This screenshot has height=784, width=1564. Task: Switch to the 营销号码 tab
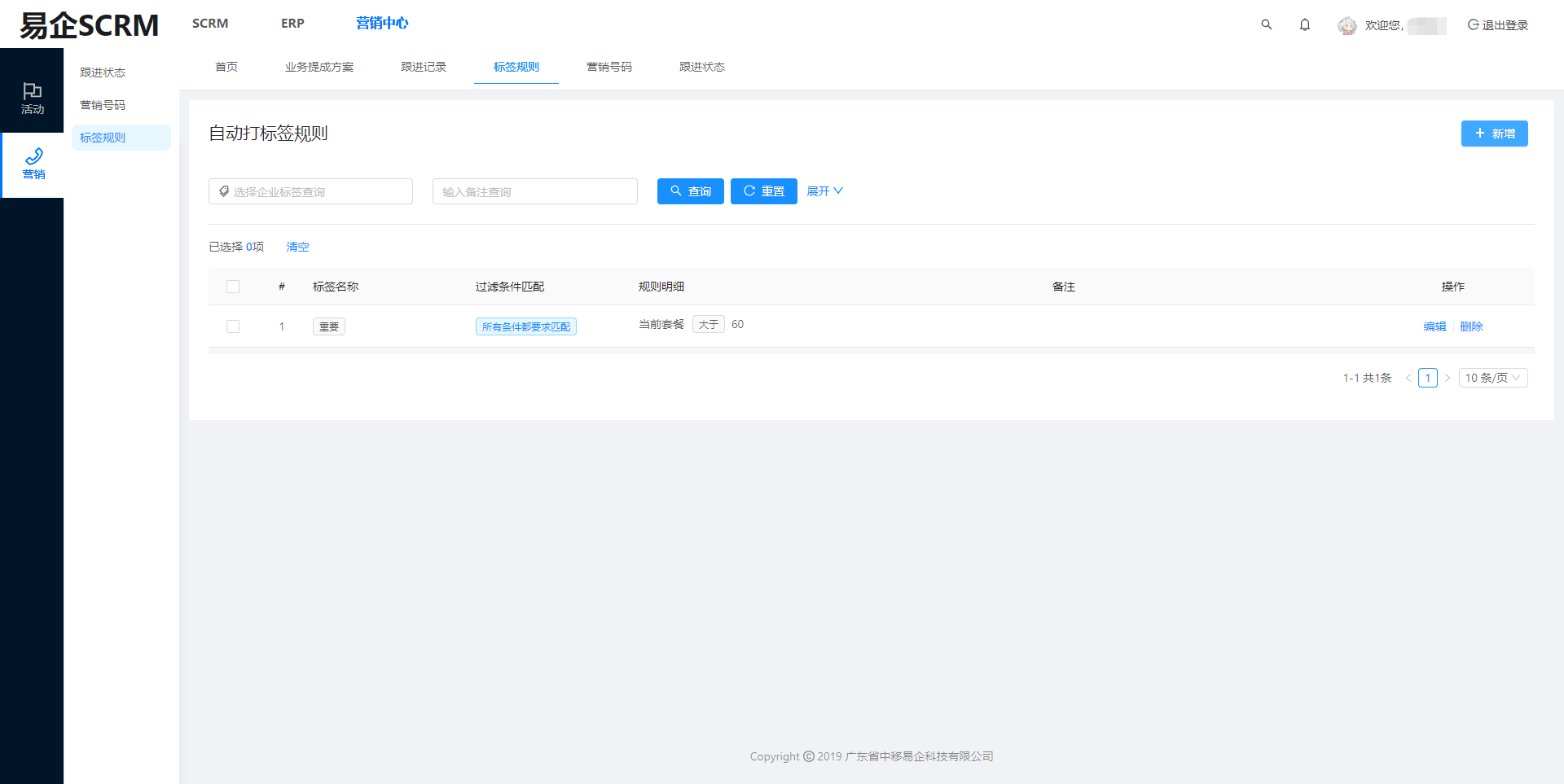click(x=609, y=67)
